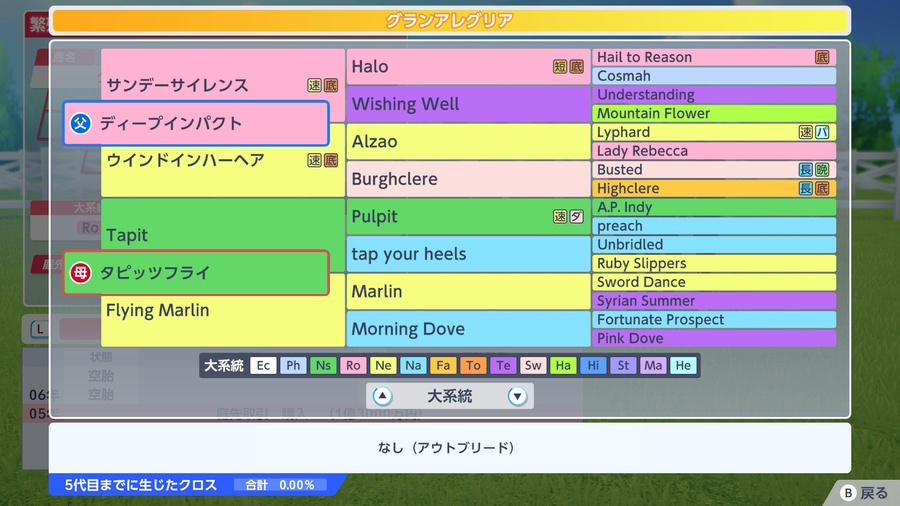Click the 短 icon on Halo
Screen dimensions: 900x506
[x=560, y=67]
